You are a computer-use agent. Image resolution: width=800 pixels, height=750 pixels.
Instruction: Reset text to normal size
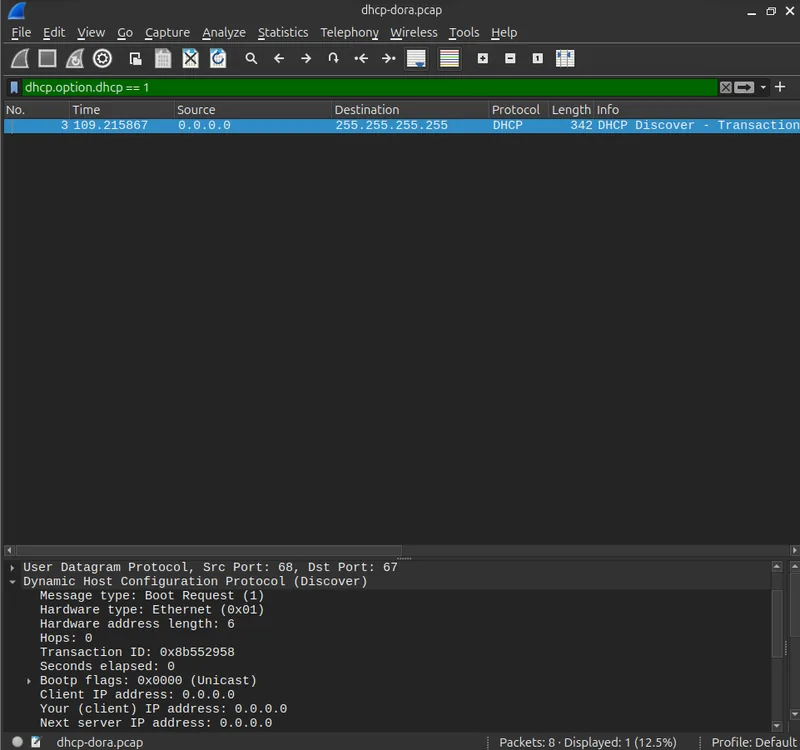(538, 59)
